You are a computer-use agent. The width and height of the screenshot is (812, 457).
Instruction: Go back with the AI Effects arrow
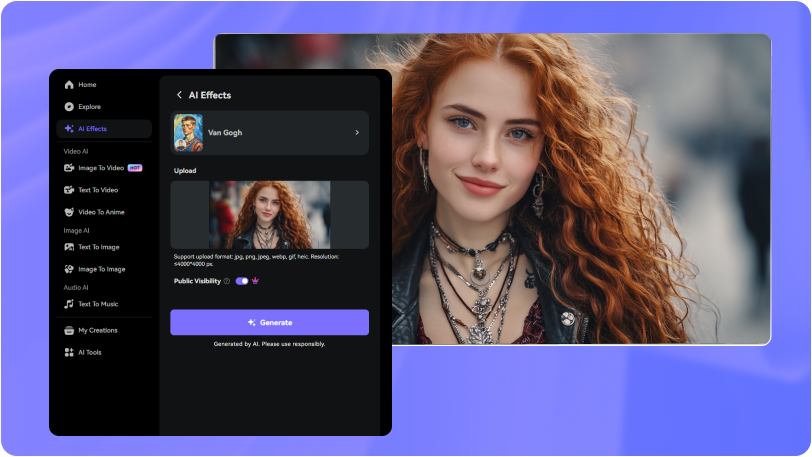(x=179, y=95)
